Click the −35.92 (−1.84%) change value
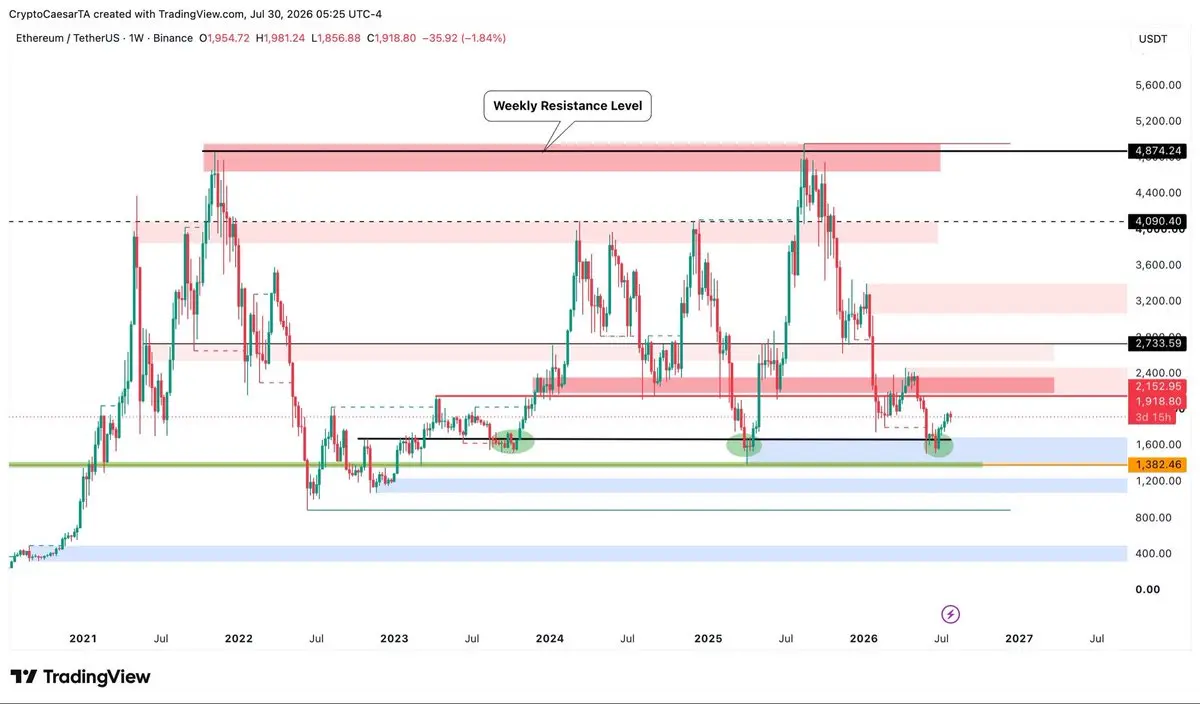Viewport: 1200px width, 704px height. [464, 38]
